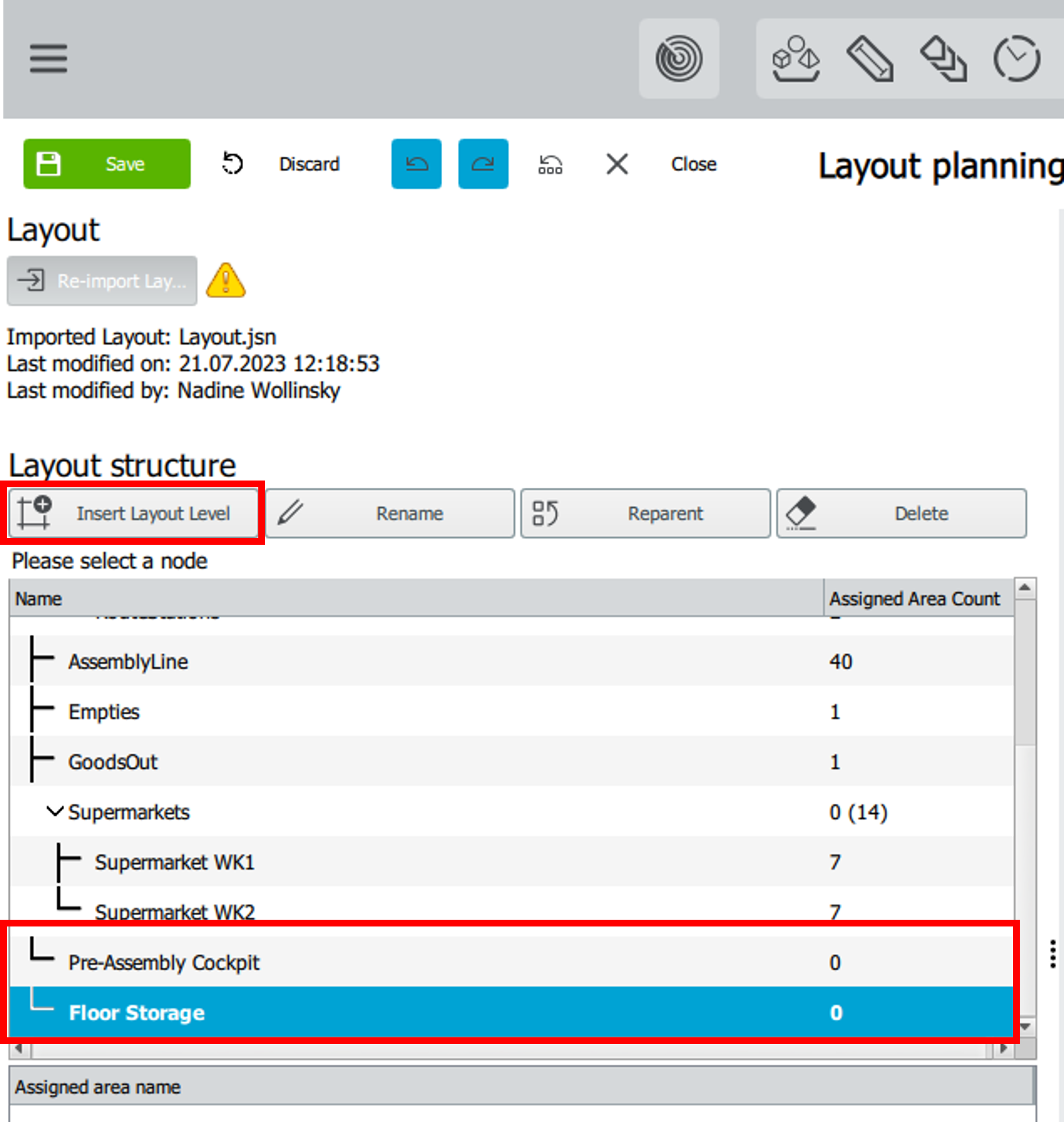Click the Imported Layout: Layout.jsn text
The width and height of the screenshot is (1064, 1122).
(x=141, y=337)
